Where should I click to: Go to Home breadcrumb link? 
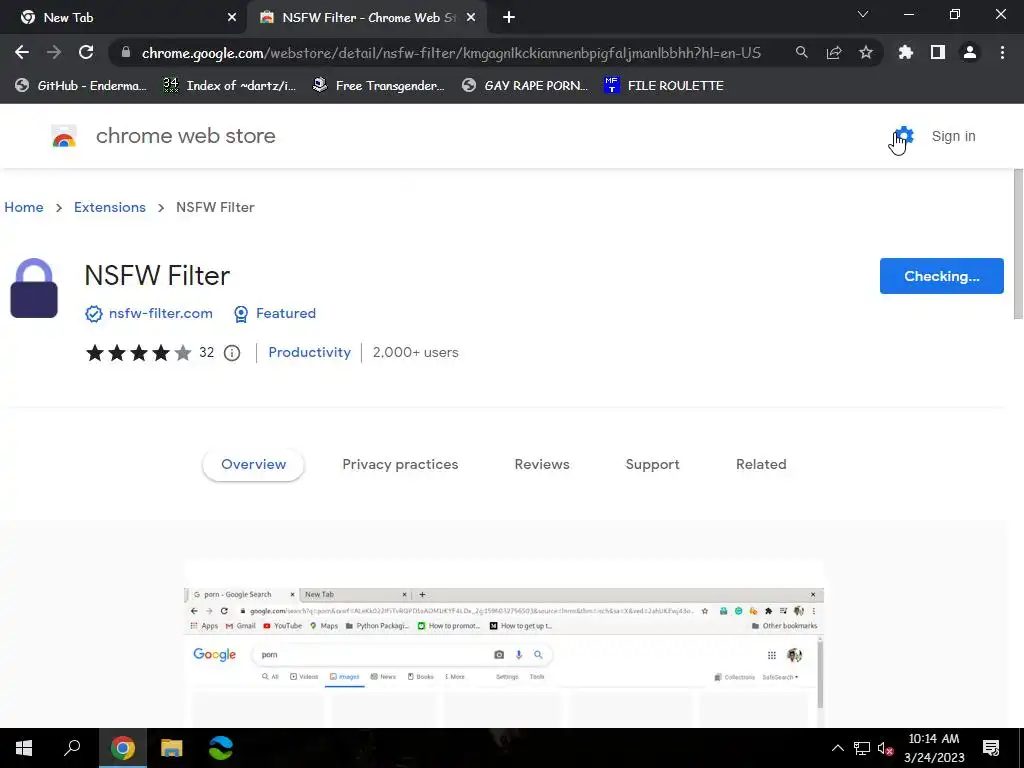pos(24,207)
